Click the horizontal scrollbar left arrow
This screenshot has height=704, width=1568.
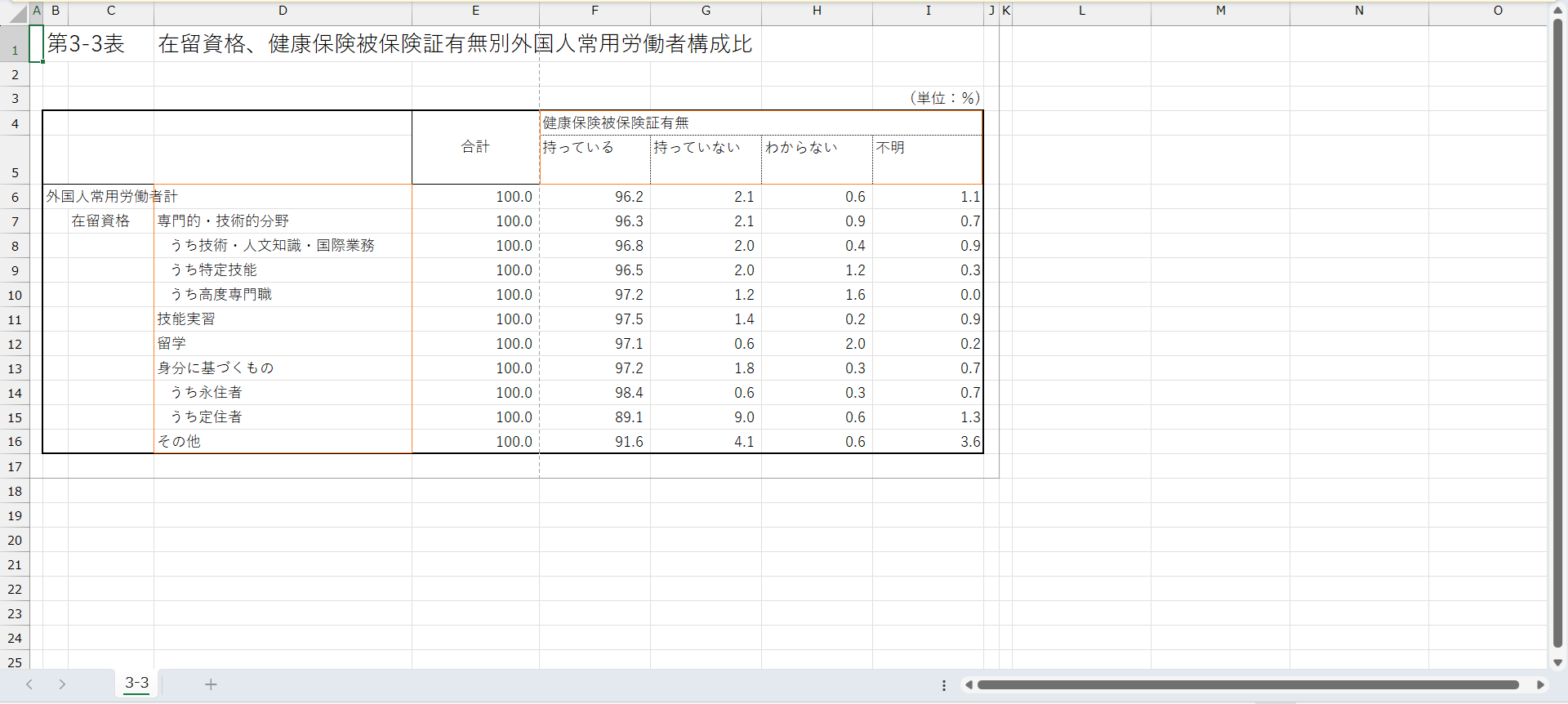[x=969, y=685]
